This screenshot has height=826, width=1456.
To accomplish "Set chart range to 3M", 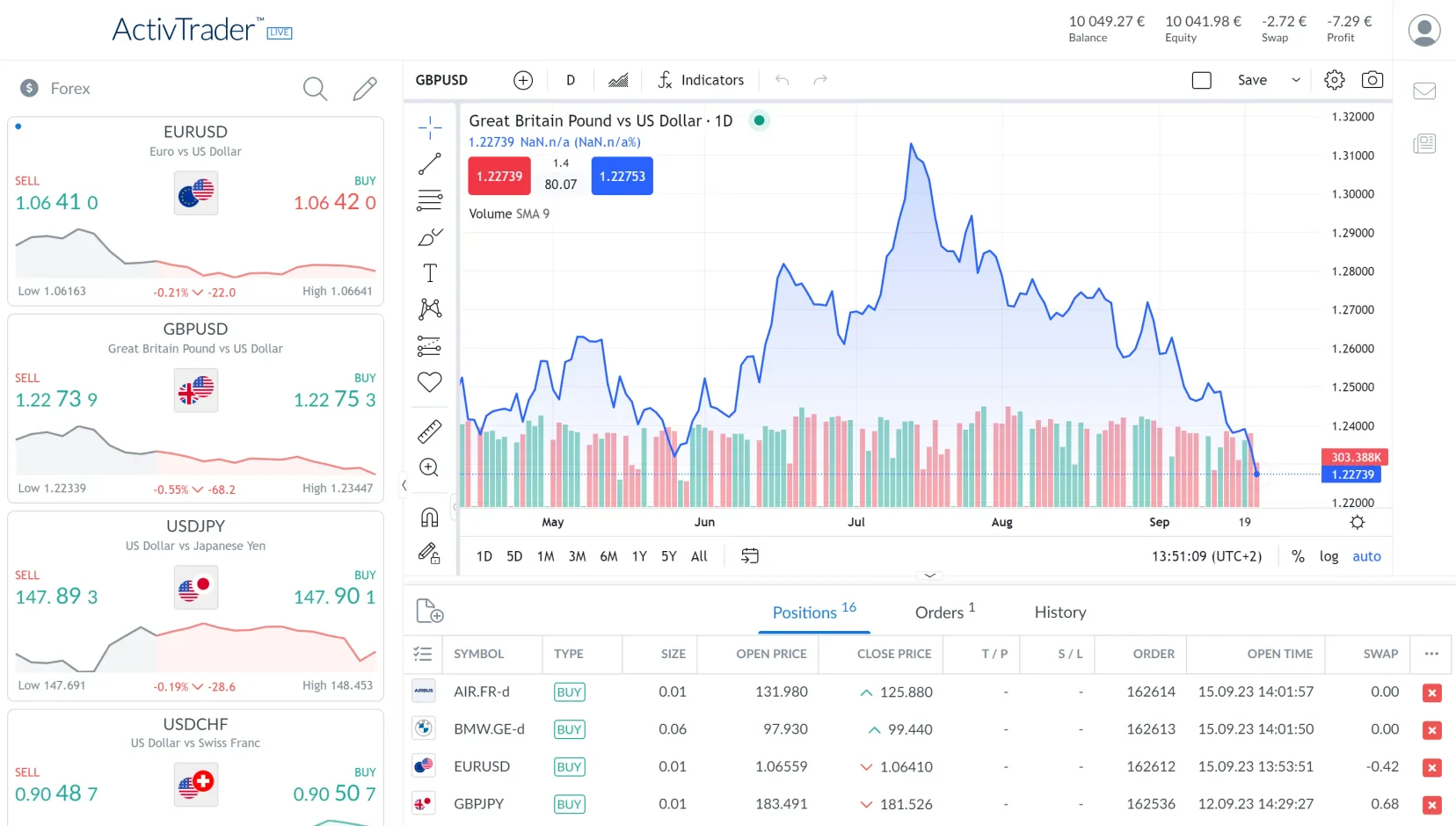I will coord(577,556).
